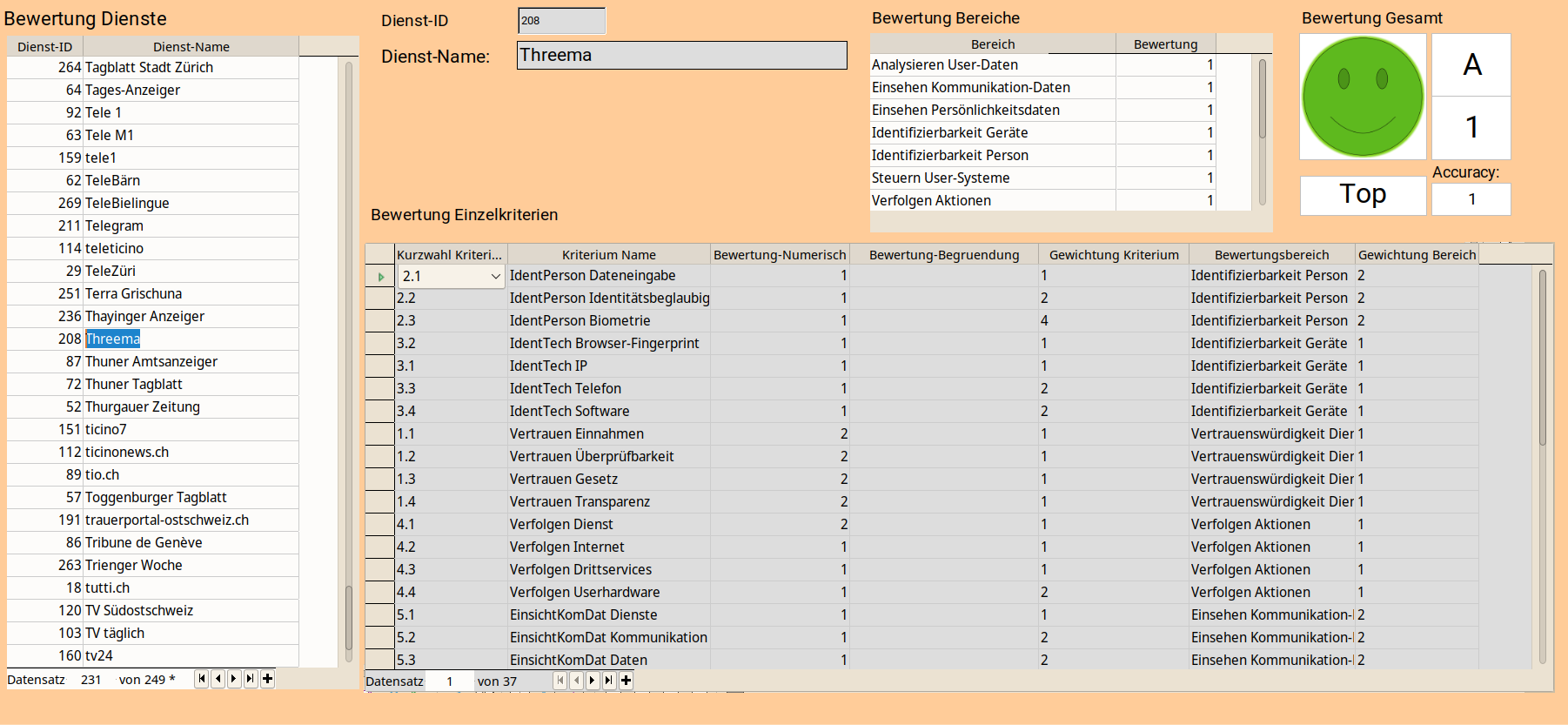Go to previous record in Dienste list

pos(218,679)
